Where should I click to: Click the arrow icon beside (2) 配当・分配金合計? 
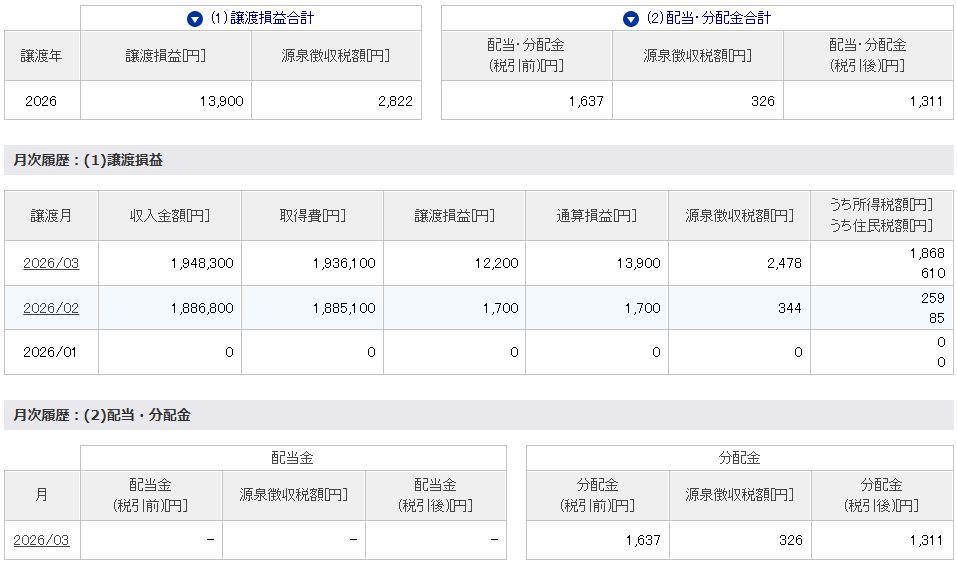tap(630, 19)
